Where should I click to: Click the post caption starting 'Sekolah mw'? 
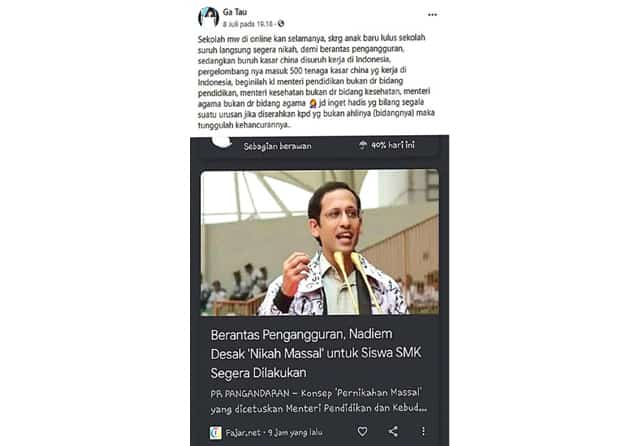tap(316, 81)
